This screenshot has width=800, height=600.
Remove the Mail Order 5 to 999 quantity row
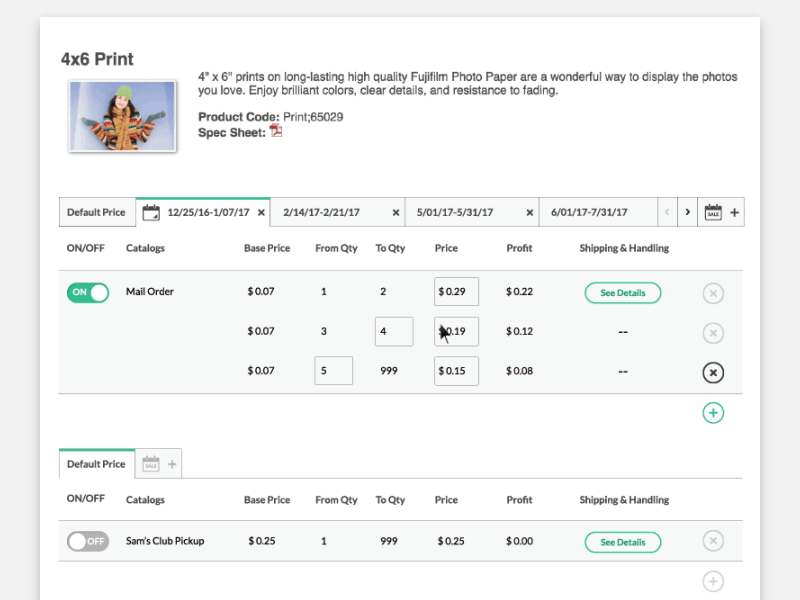pos(713,372)
